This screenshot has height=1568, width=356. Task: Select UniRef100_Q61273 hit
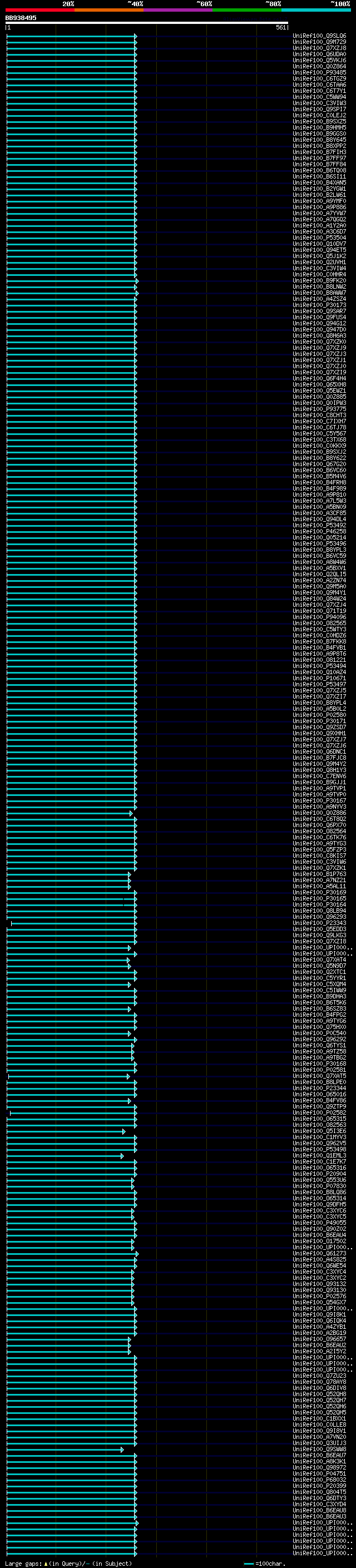[x=319, y=1253]
